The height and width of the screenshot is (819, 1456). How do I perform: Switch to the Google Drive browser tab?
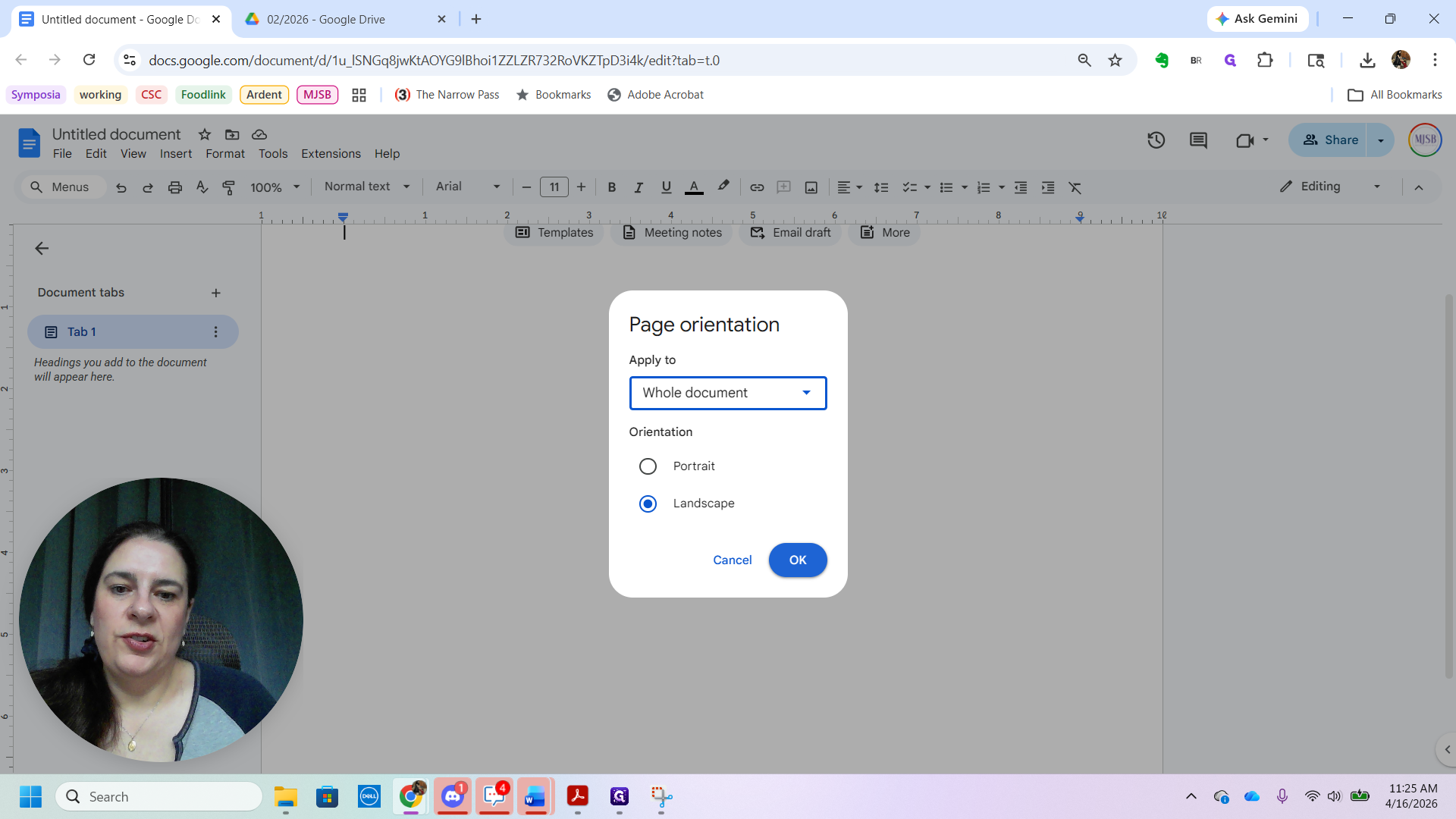pyautogui.click(x=326, y=19)
